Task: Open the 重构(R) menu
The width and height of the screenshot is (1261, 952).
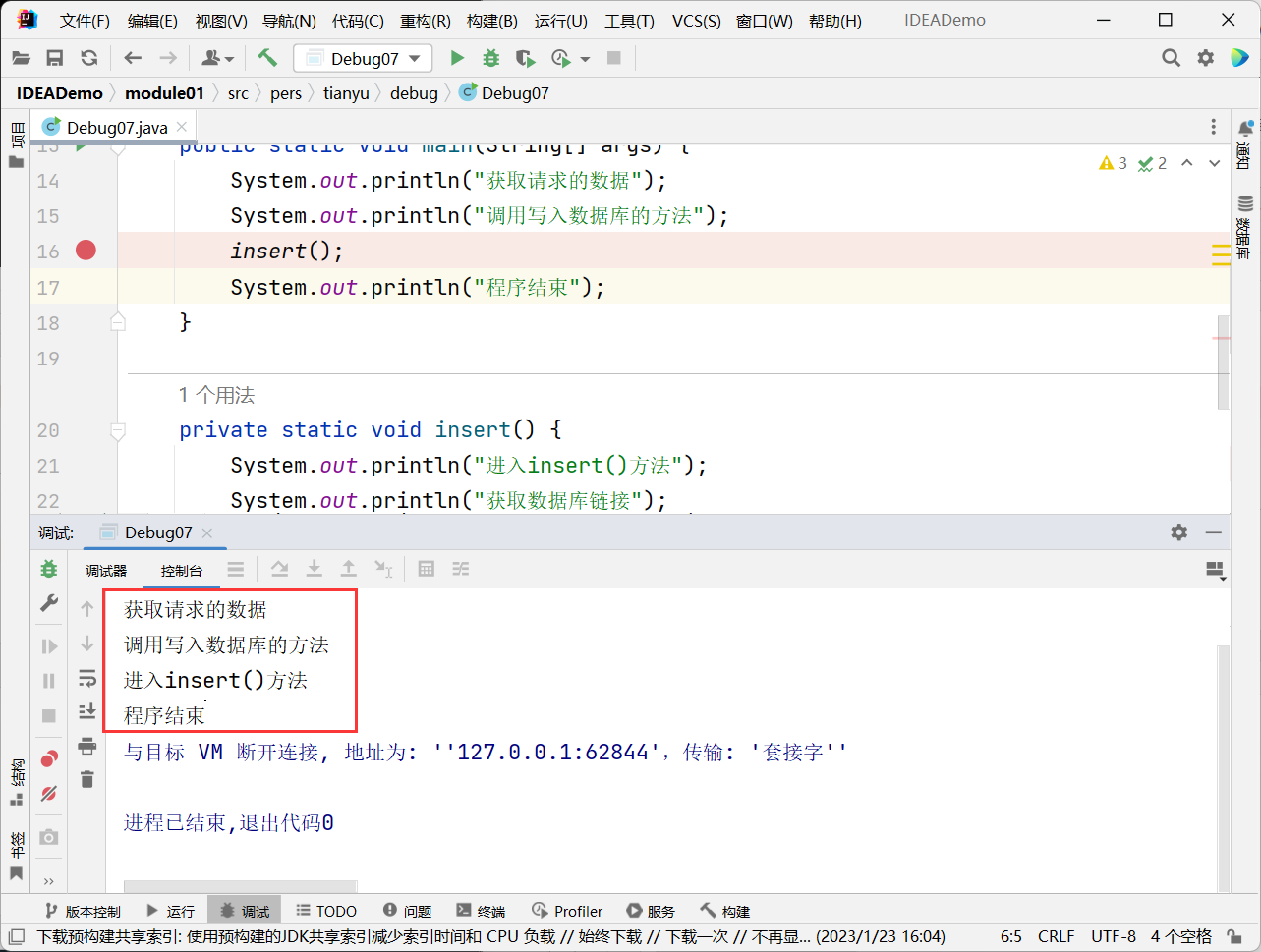Action: 426,21
